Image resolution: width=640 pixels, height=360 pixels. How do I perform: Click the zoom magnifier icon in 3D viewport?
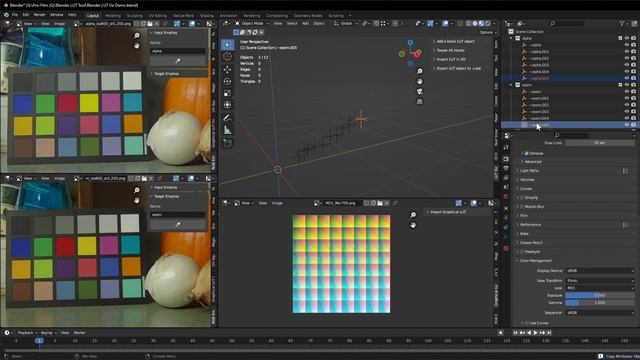pyautogui.click(x=420, y=71)
